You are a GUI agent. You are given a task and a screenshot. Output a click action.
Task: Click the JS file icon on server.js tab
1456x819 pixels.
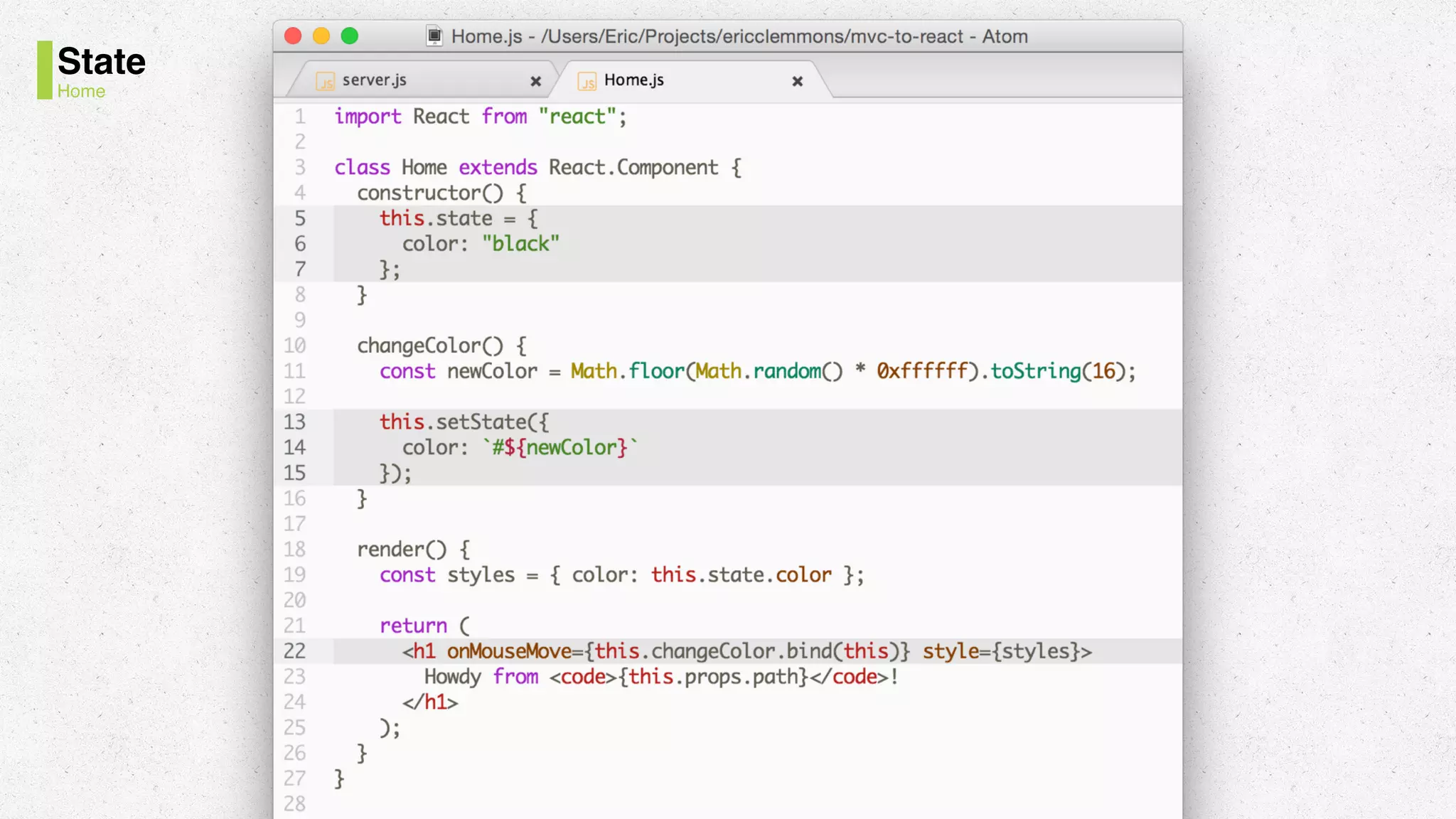click(x=325, y=82)
